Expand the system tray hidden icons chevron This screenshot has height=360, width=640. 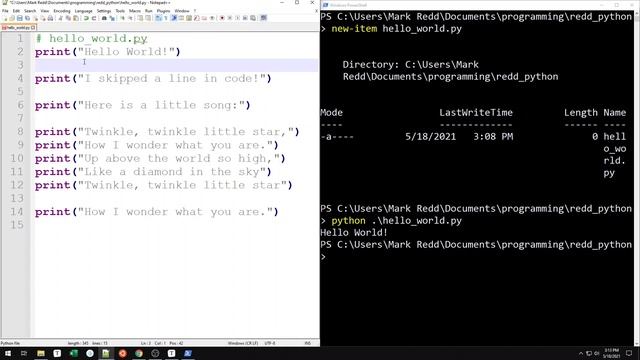click(x=581, y=353)
